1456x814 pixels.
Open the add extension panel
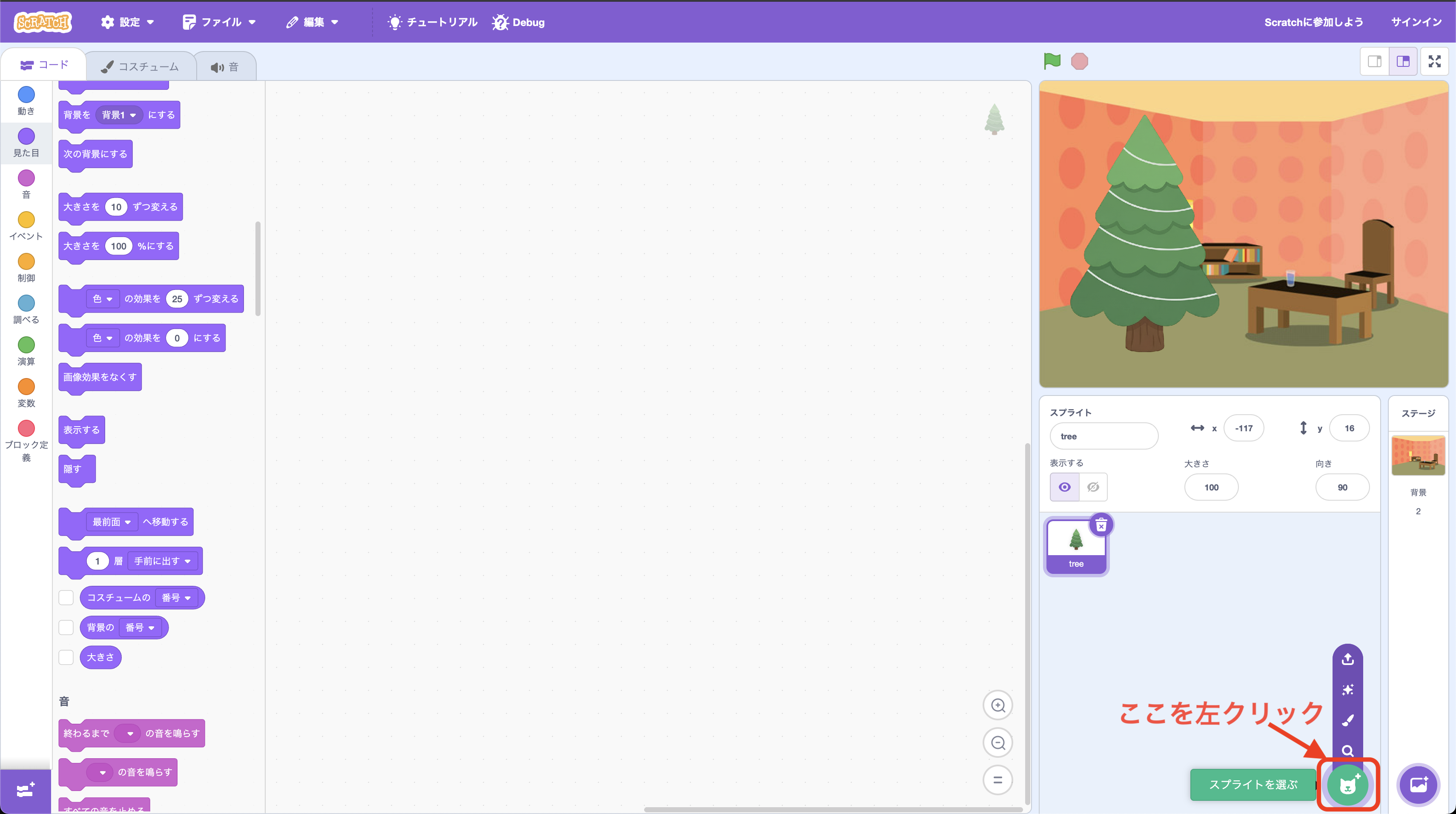[26, 790]
